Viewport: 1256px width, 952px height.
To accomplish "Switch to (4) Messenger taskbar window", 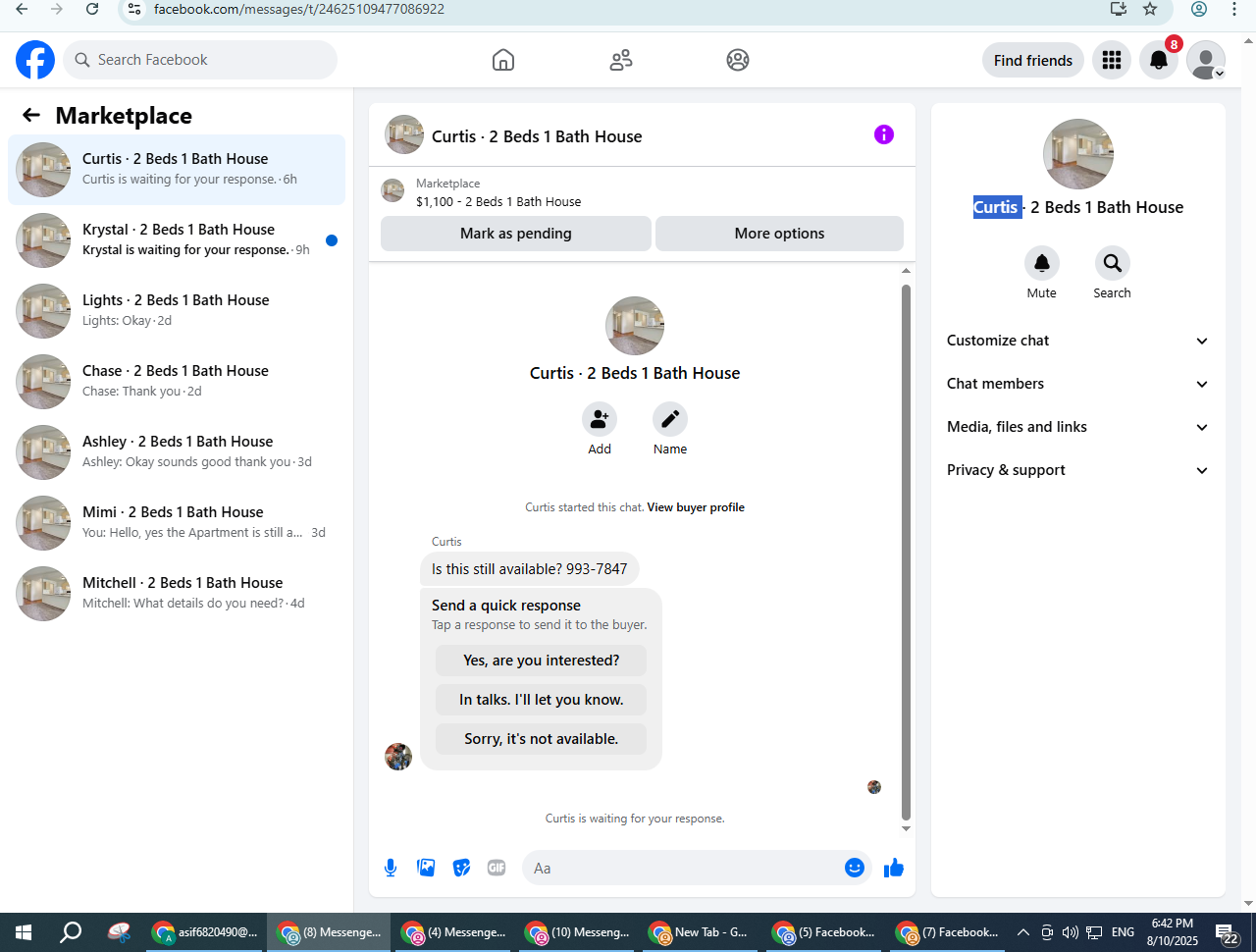I will (453, 932).
